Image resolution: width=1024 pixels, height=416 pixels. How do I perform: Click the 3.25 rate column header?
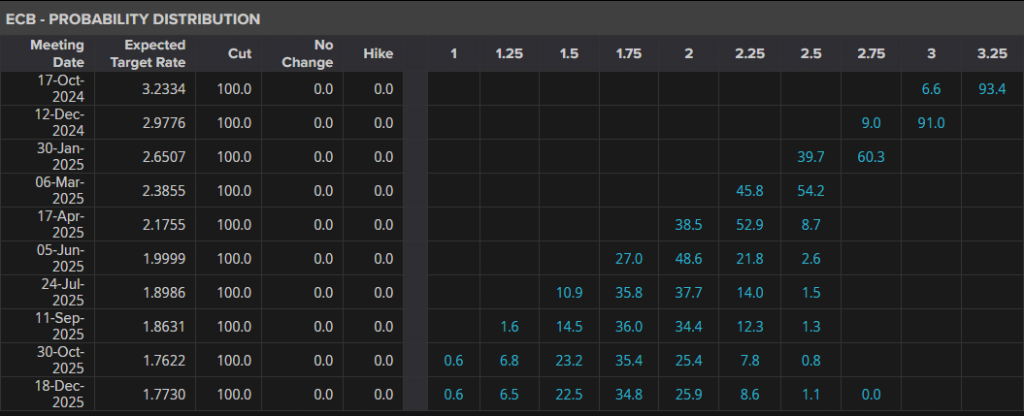point(992,54)
